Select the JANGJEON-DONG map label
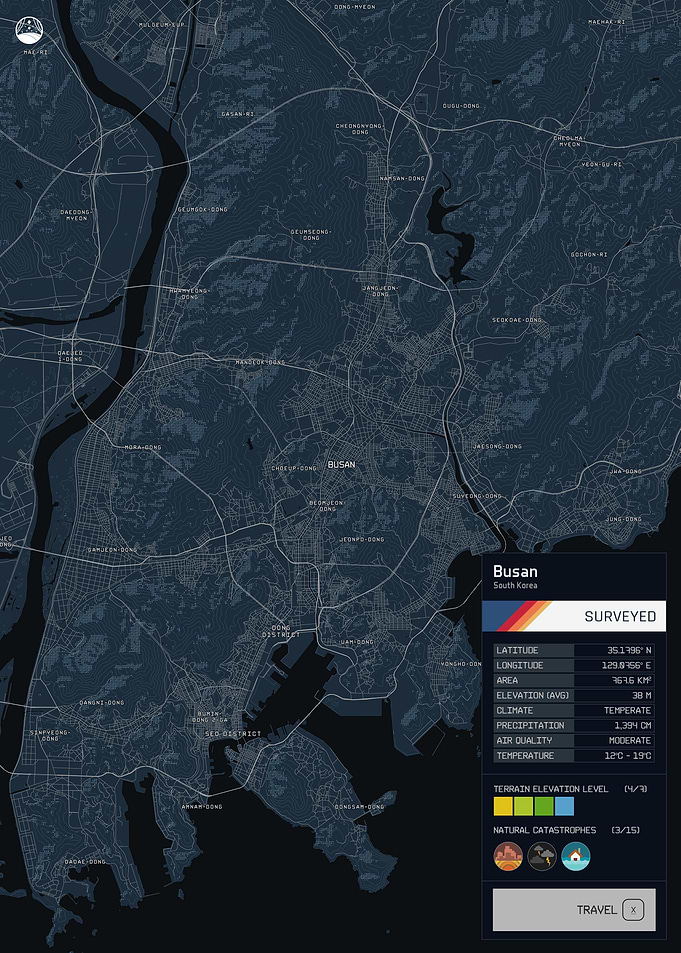Viewport: 681px width, 953px height. (381, 291)
